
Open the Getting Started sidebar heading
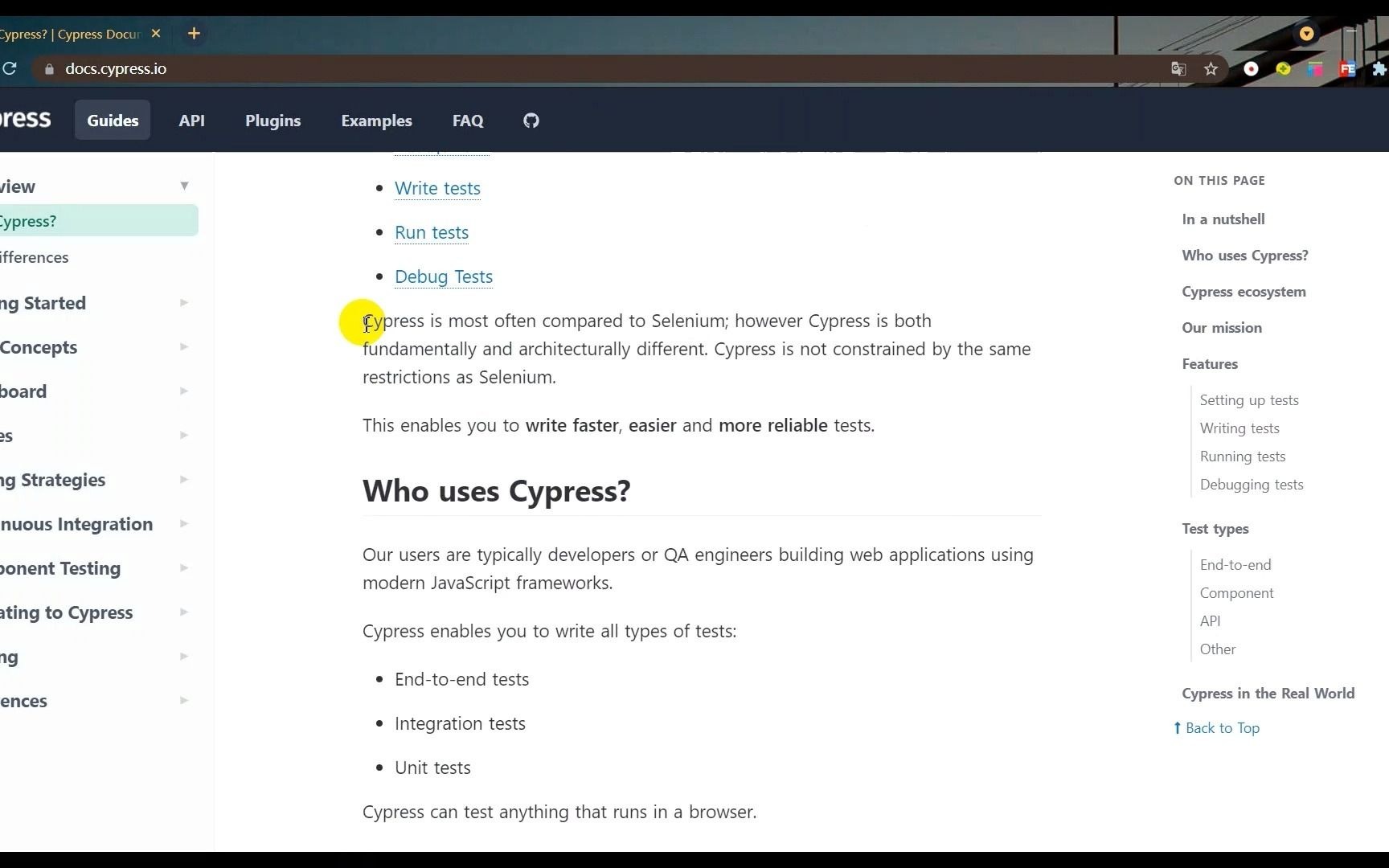pos(43,304)
